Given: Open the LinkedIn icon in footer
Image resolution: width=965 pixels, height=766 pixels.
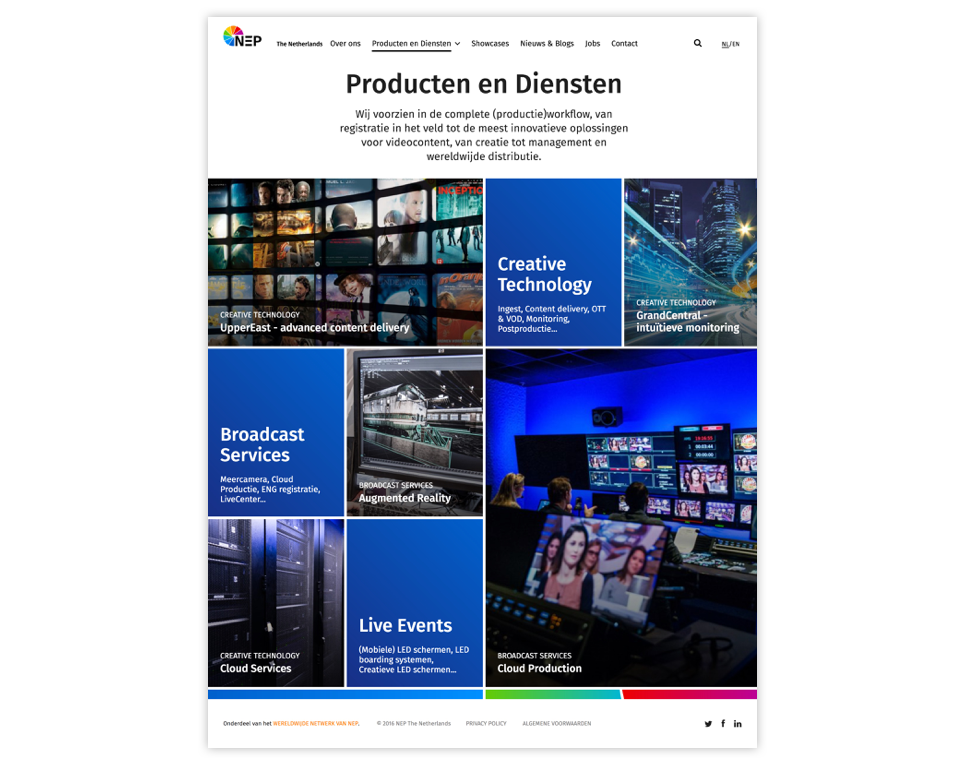Looking at the screenshot, I should [737, 724].
